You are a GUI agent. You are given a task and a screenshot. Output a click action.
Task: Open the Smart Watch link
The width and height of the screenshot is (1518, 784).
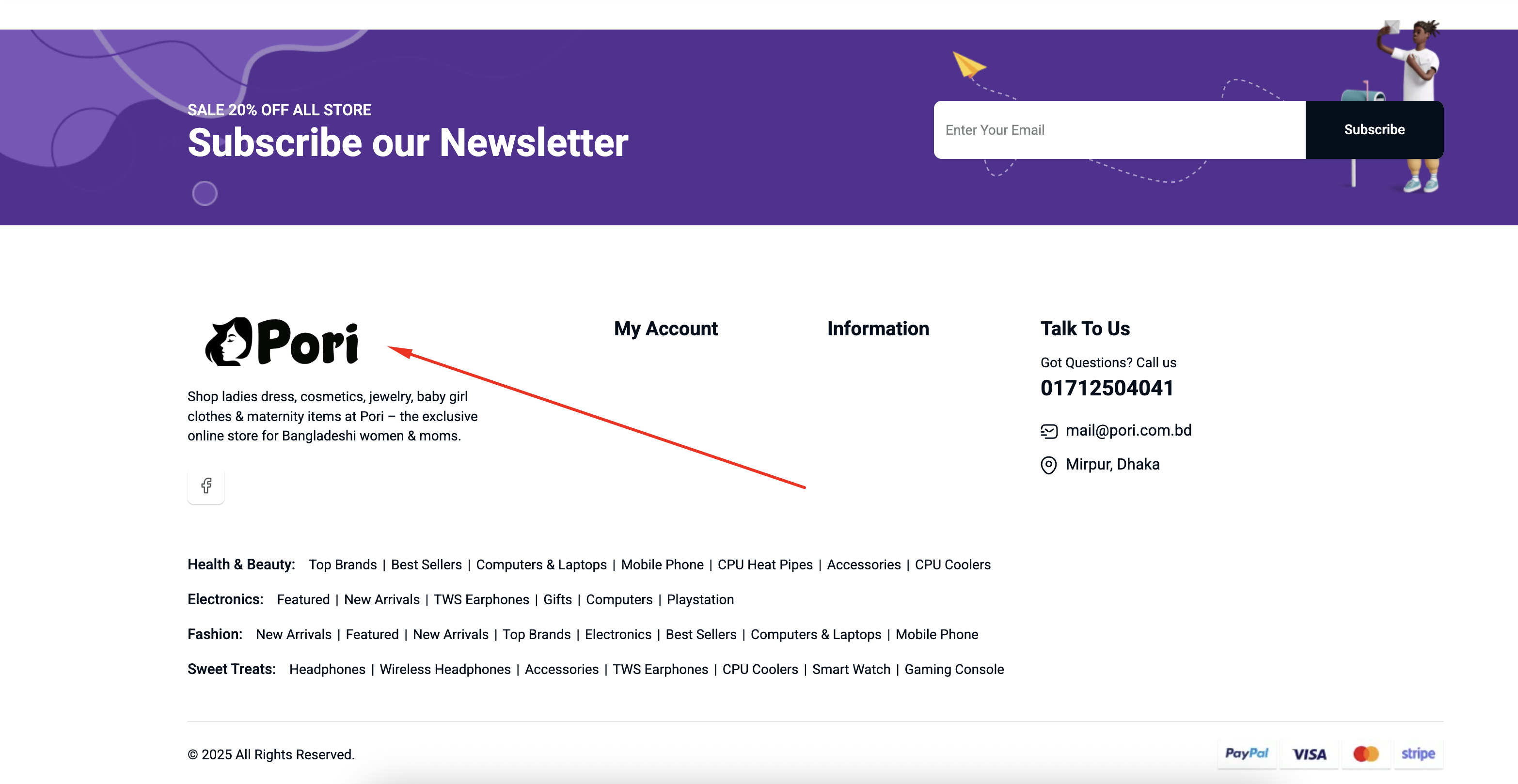coord(851,669)
